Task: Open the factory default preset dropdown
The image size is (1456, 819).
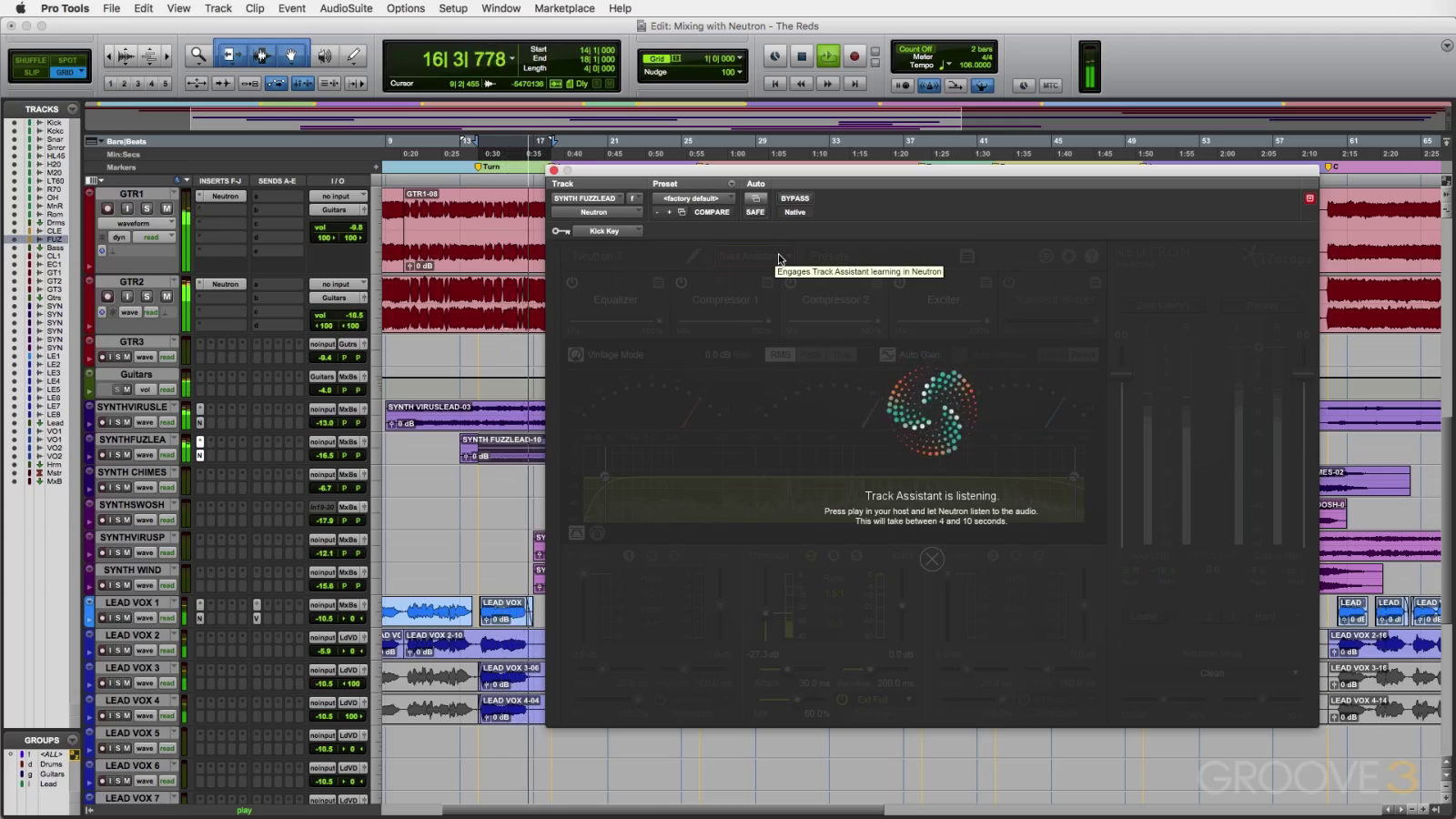Action: point(693,198)
